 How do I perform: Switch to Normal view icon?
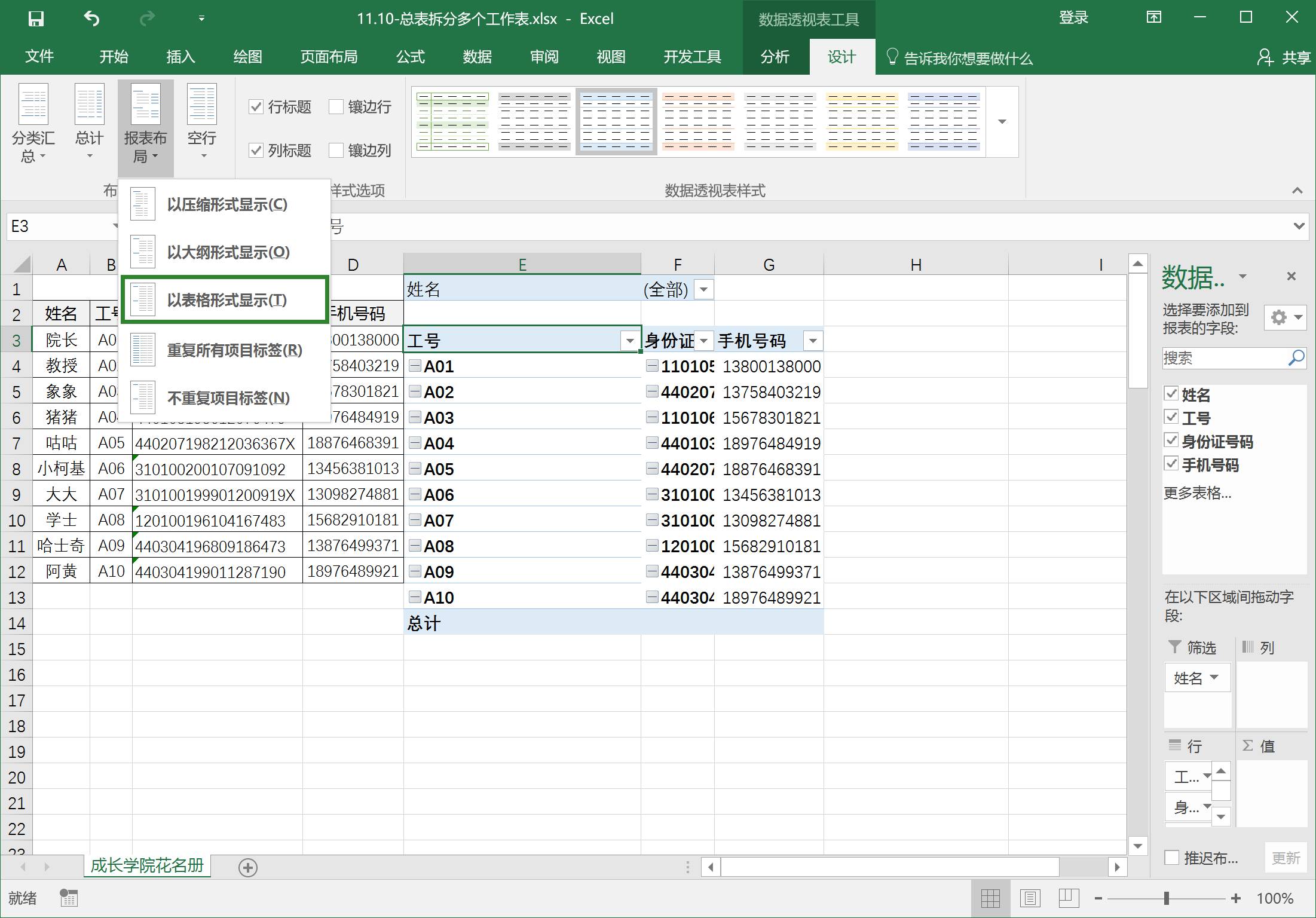990,898
